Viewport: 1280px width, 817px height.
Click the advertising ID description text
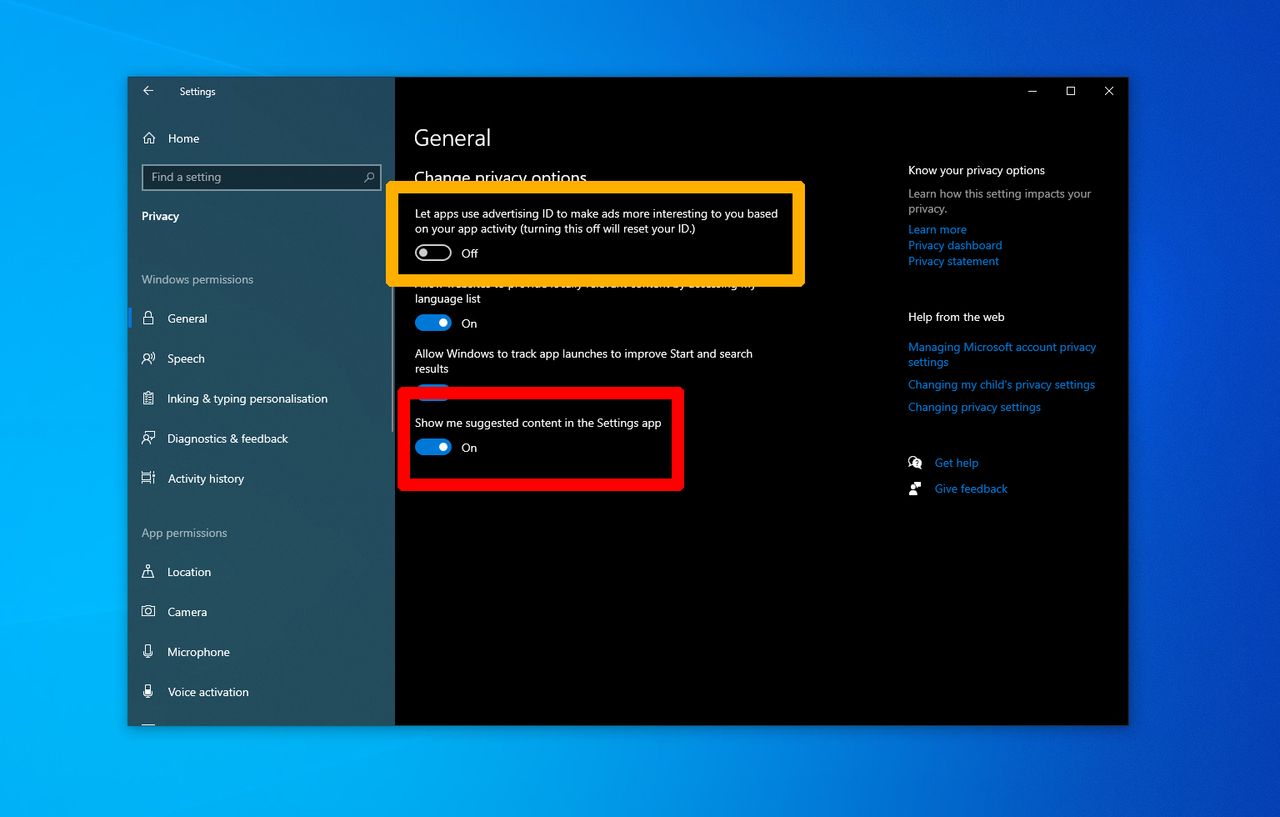tap(596, 221)
